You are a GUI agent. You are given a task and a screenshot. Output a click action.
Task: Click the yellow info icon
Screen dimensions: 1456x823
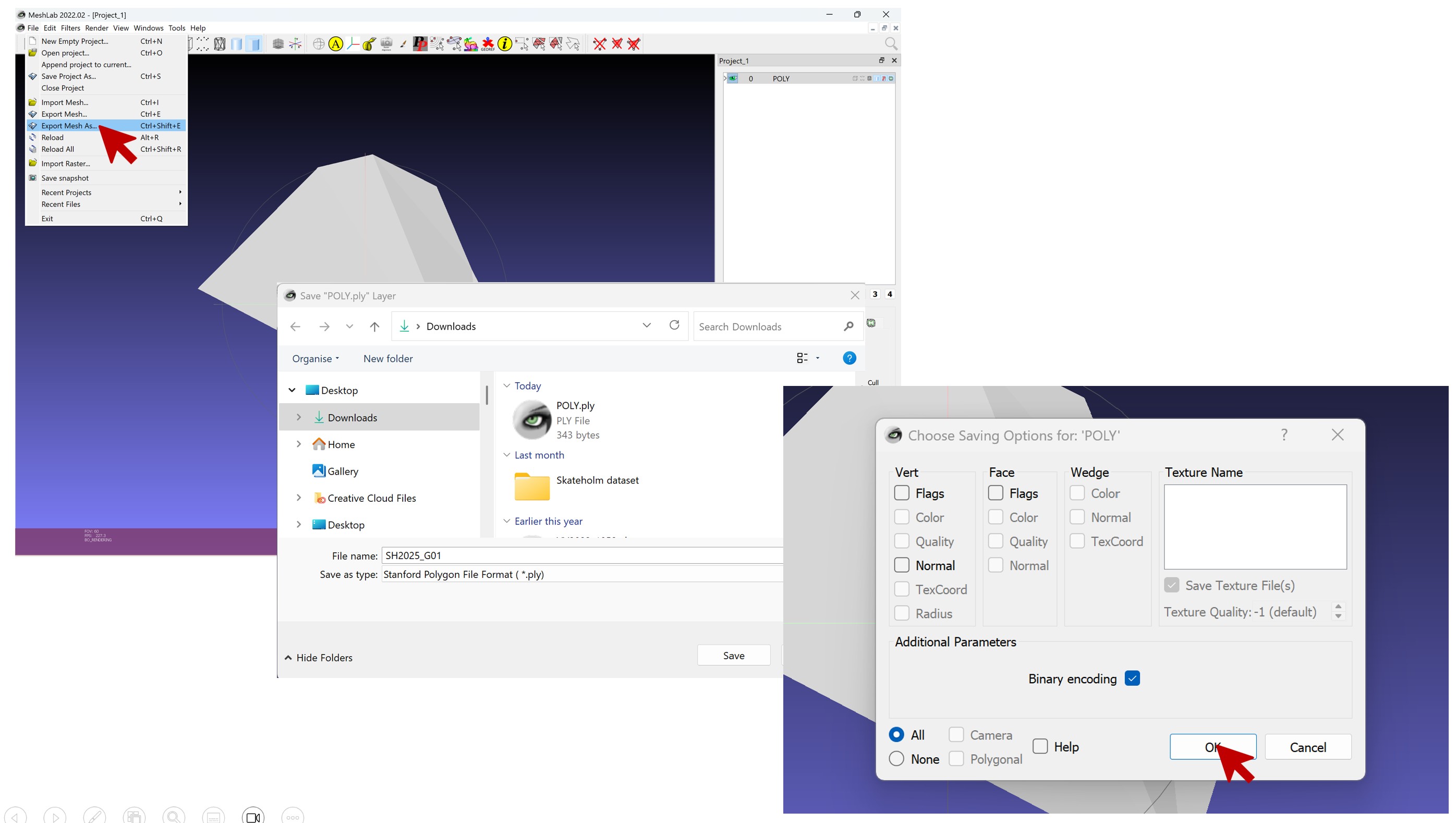tap(504, 43)
